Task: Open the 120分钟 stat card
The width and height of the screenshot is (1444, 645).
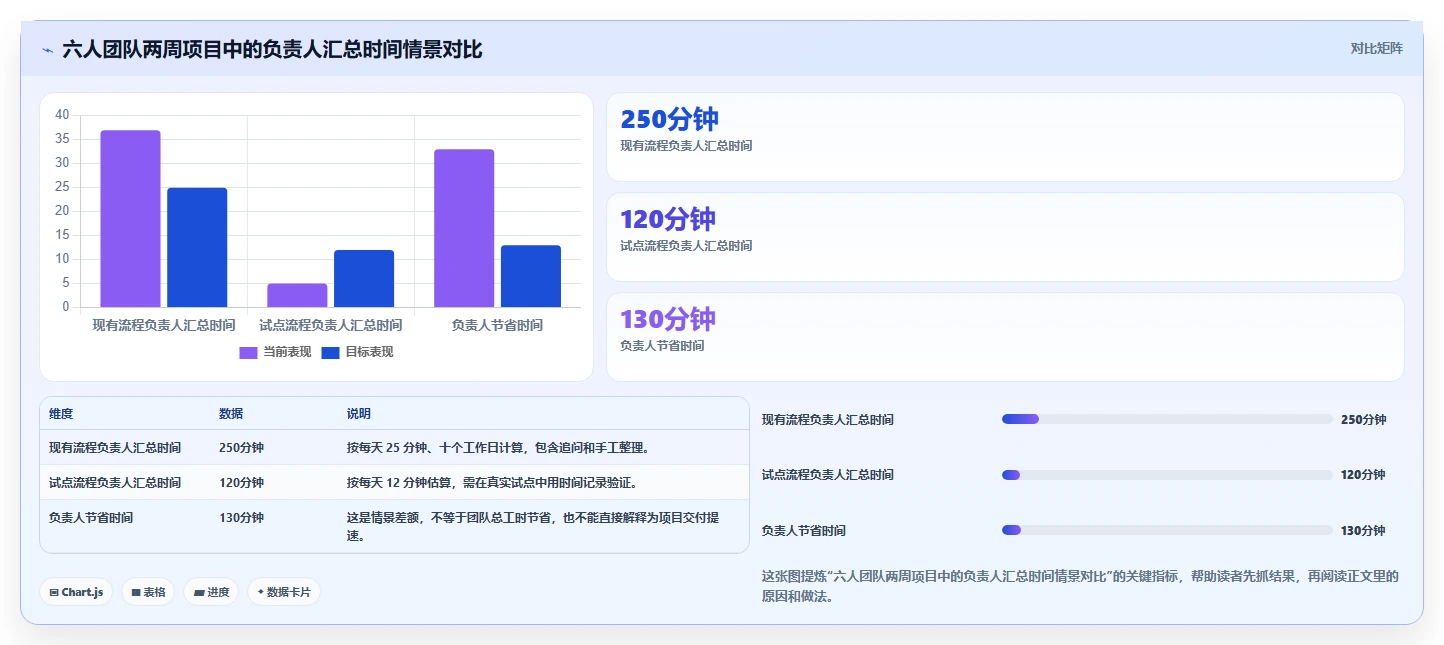Action: click(x=1005, y=237)
